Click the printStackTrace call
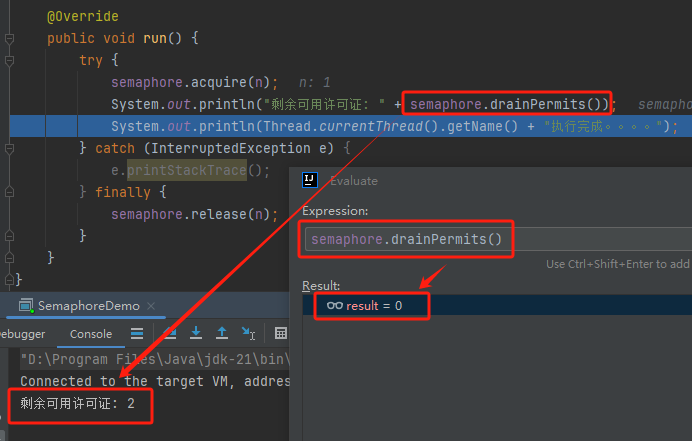The width and height of the screenshot is (692, 441). coord(186,170)
